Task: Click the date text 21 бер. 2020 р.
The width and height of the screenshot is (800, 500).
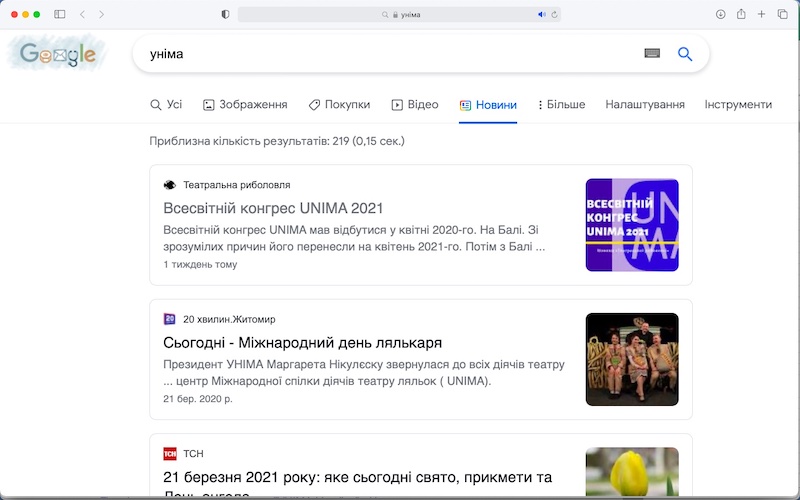Action: (197, 398)
